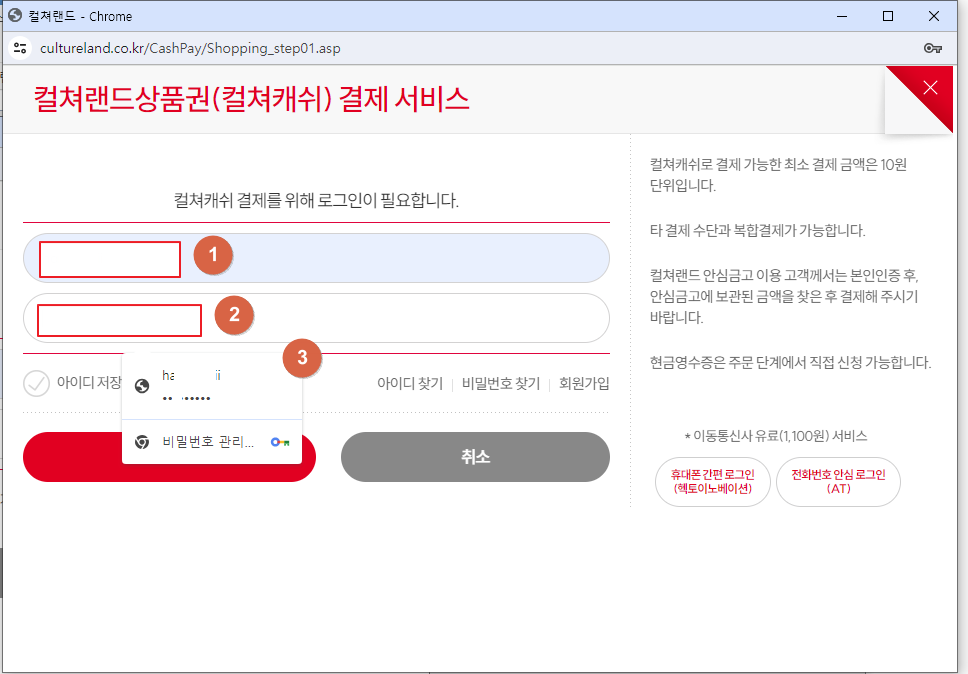Click the 아이디 찾기 link
Screen dimensions: 968x674
tap(410, 383)
